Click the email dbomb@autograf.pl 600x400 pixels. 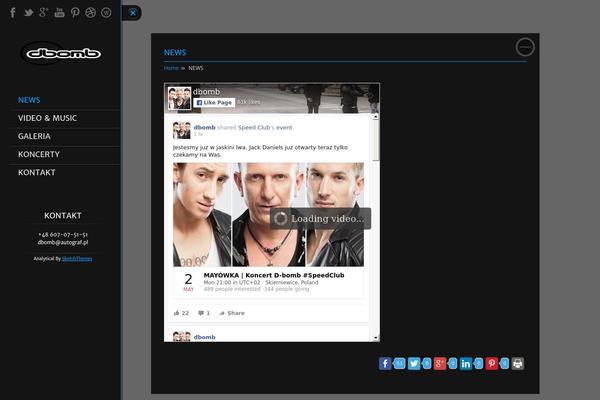click(x=63, y=242)
